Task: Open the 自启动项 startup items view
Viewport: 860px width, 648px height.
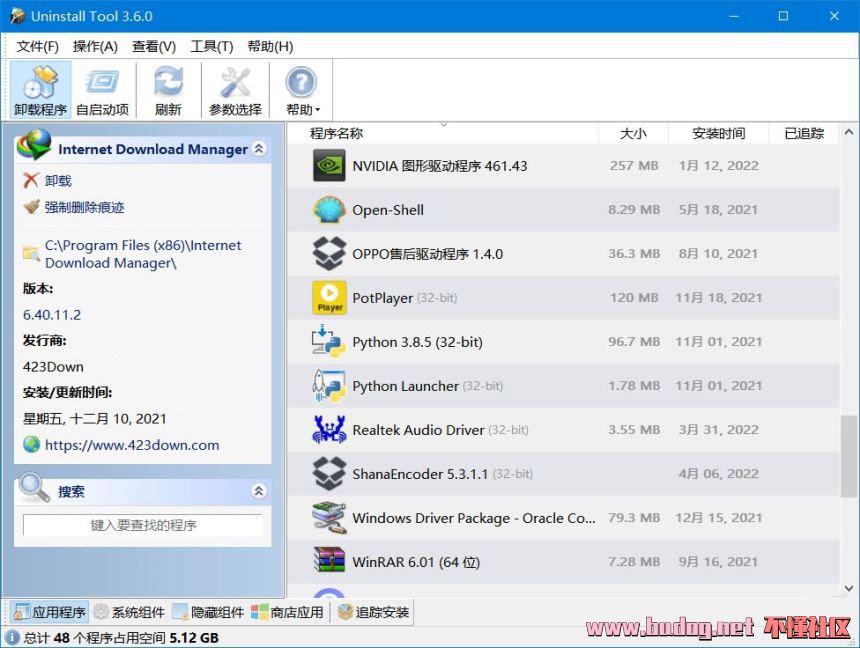Action: coord(103,90)
